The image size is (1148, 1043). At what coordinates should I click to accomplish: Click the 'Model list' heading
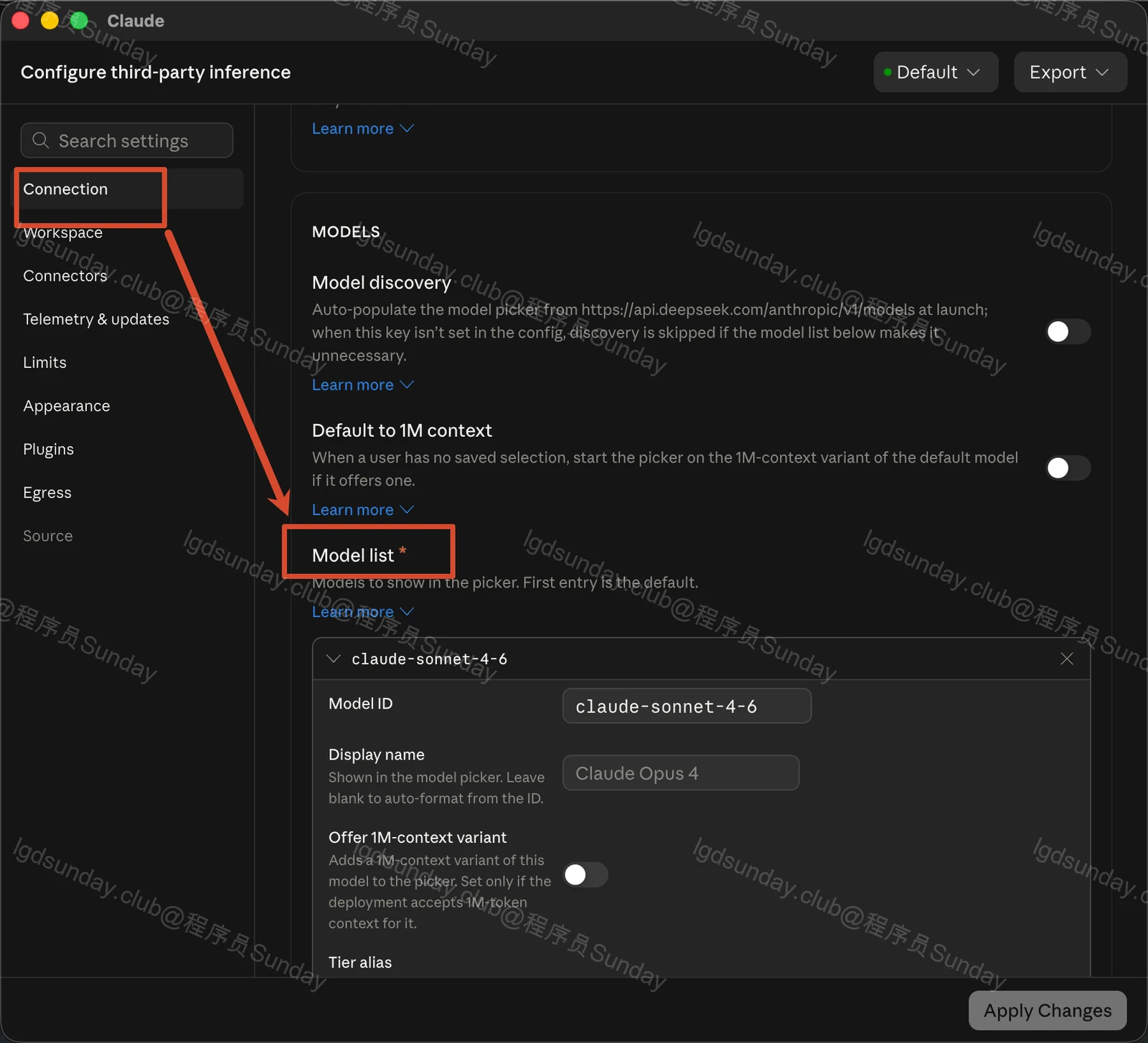click(x=353, y=555)
